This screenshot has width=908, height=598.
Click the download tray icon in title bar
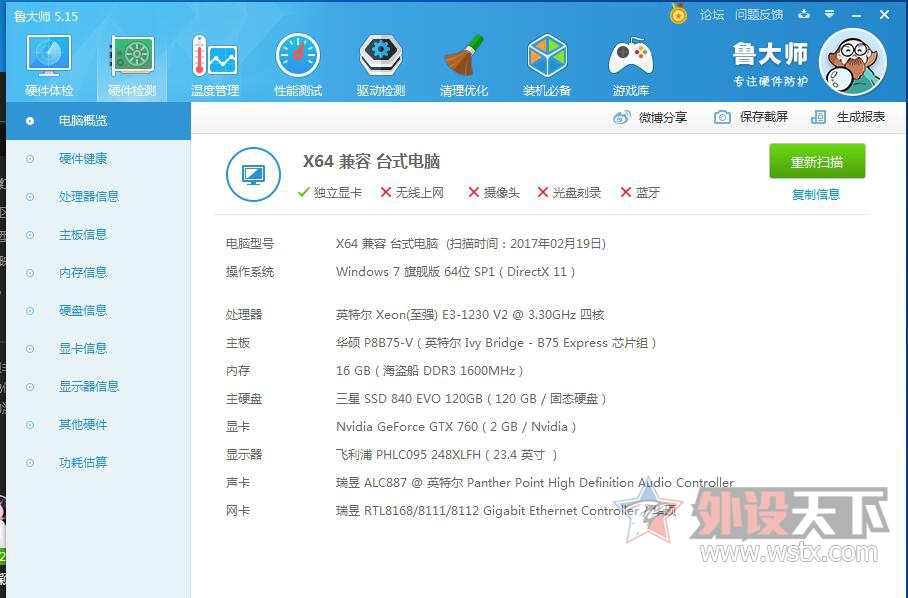pyautogui.click(x=804, y=15)
